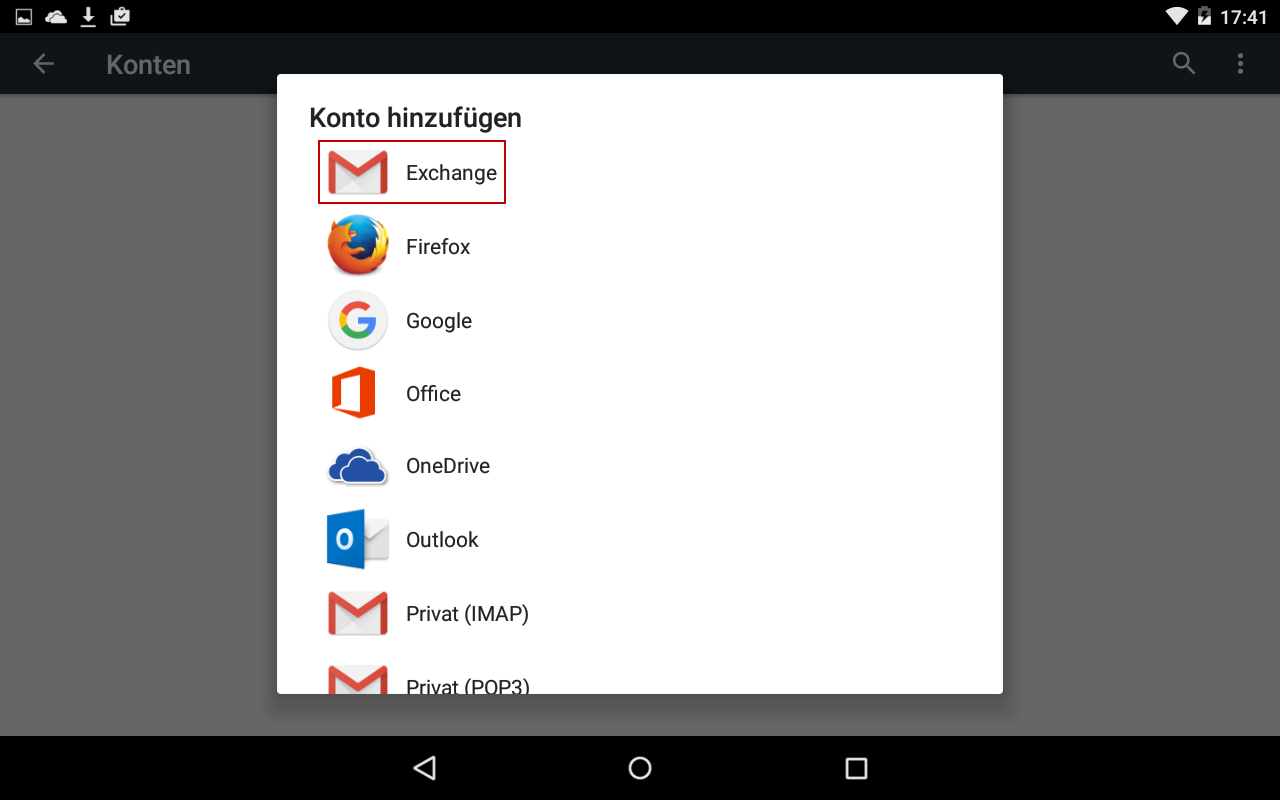Tap the Gmail icon beside Privat (POP3)
The height and width of the screenshot is (800, 1280).
358,680
